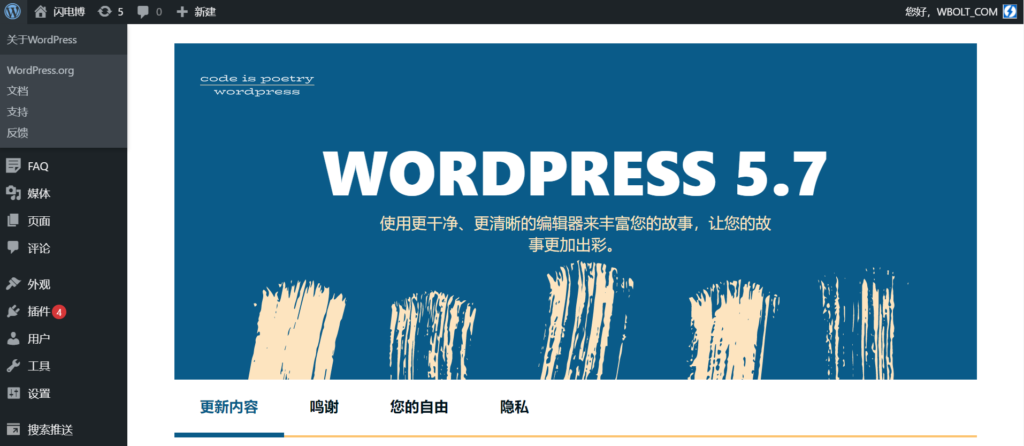Click the user avatar icon beside WBOLT_COM
This screenshot has width=1024, height=446.
[x=1010, y=12]
